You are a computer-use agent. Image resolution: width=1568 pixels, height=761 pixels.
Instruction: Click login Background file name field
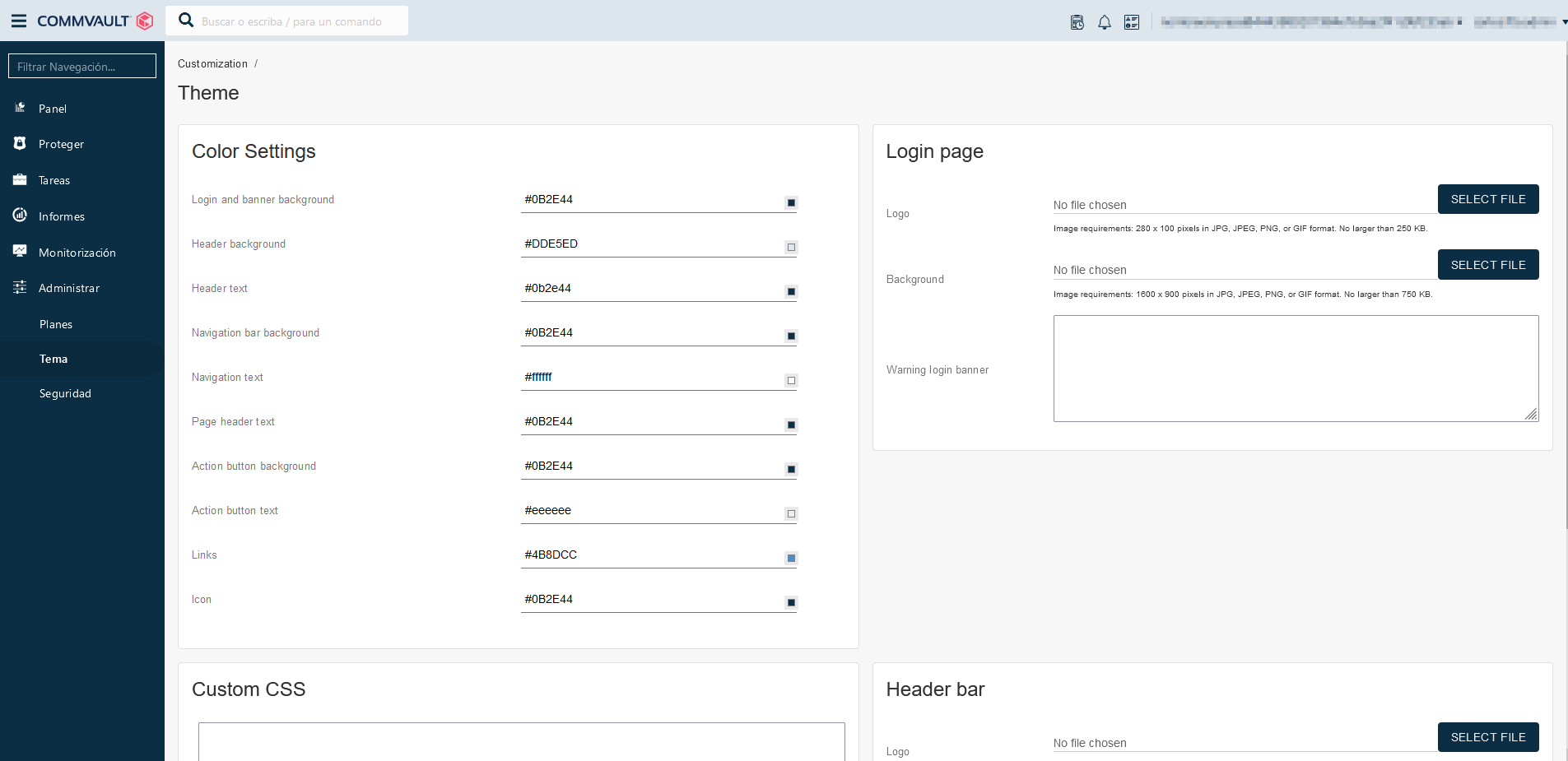click(x=1245, y=270)
